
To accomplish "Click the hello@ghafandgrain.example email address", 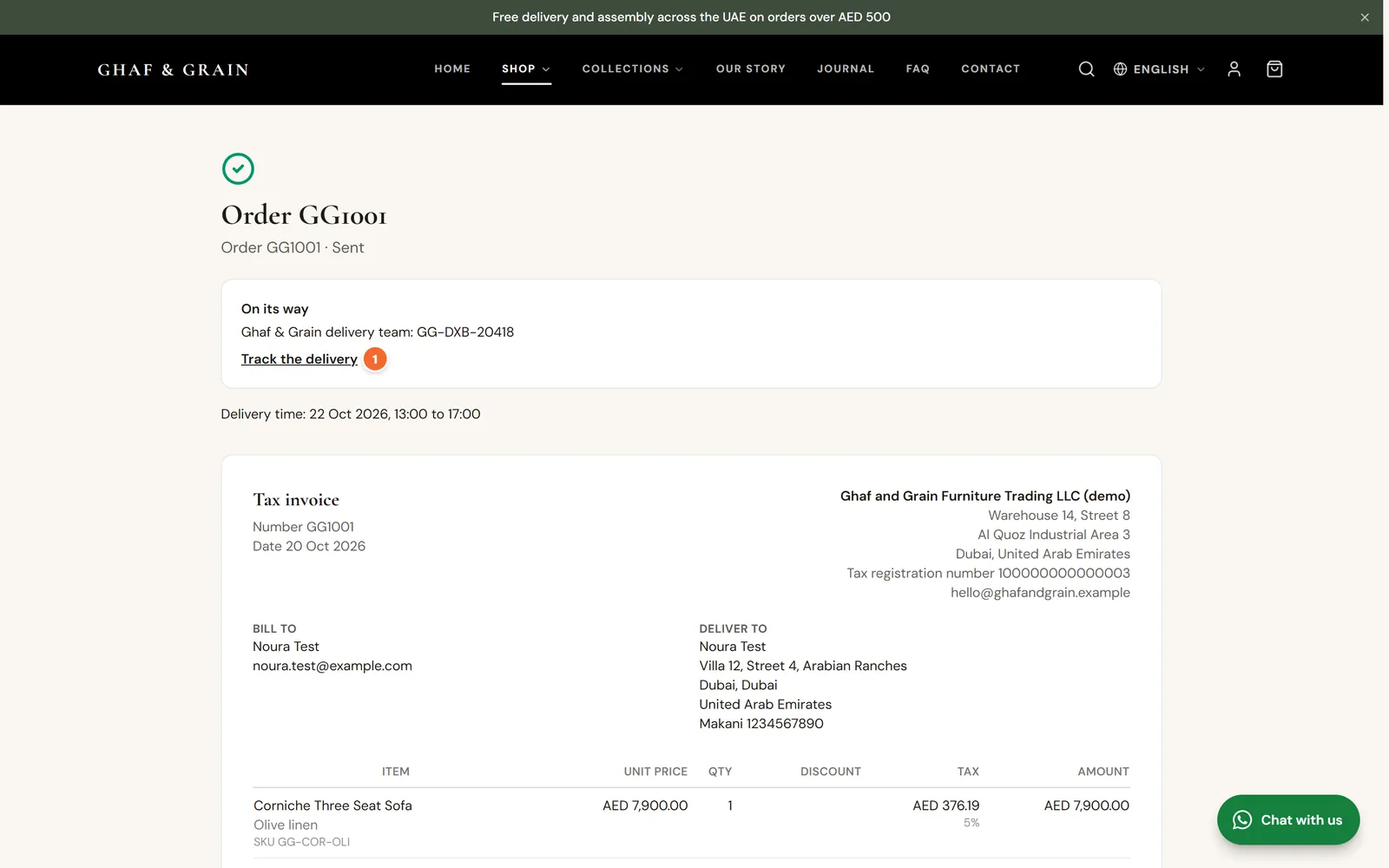I will [1040, 592].
